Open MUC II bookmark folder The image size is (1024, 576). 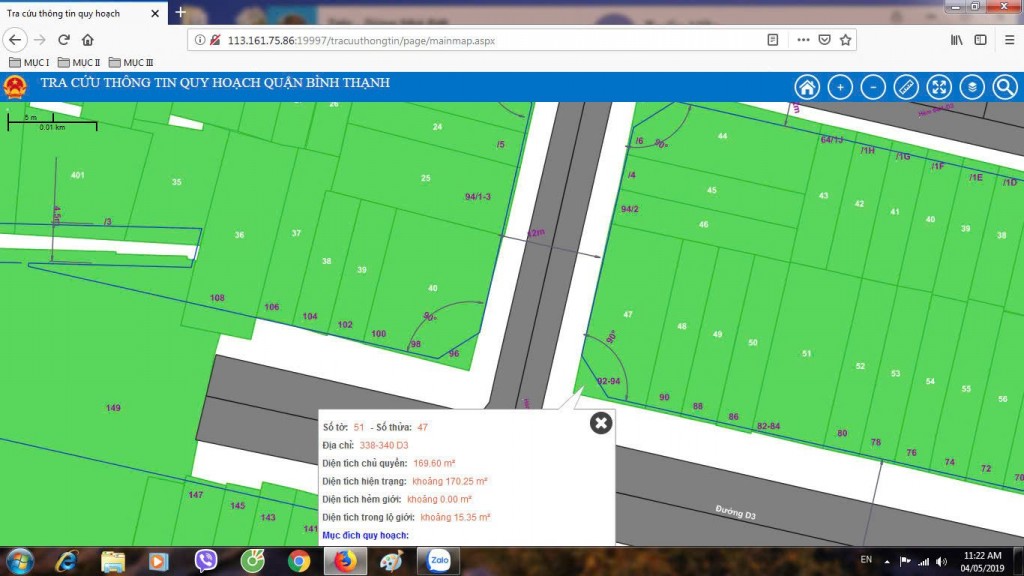[79, 63]
